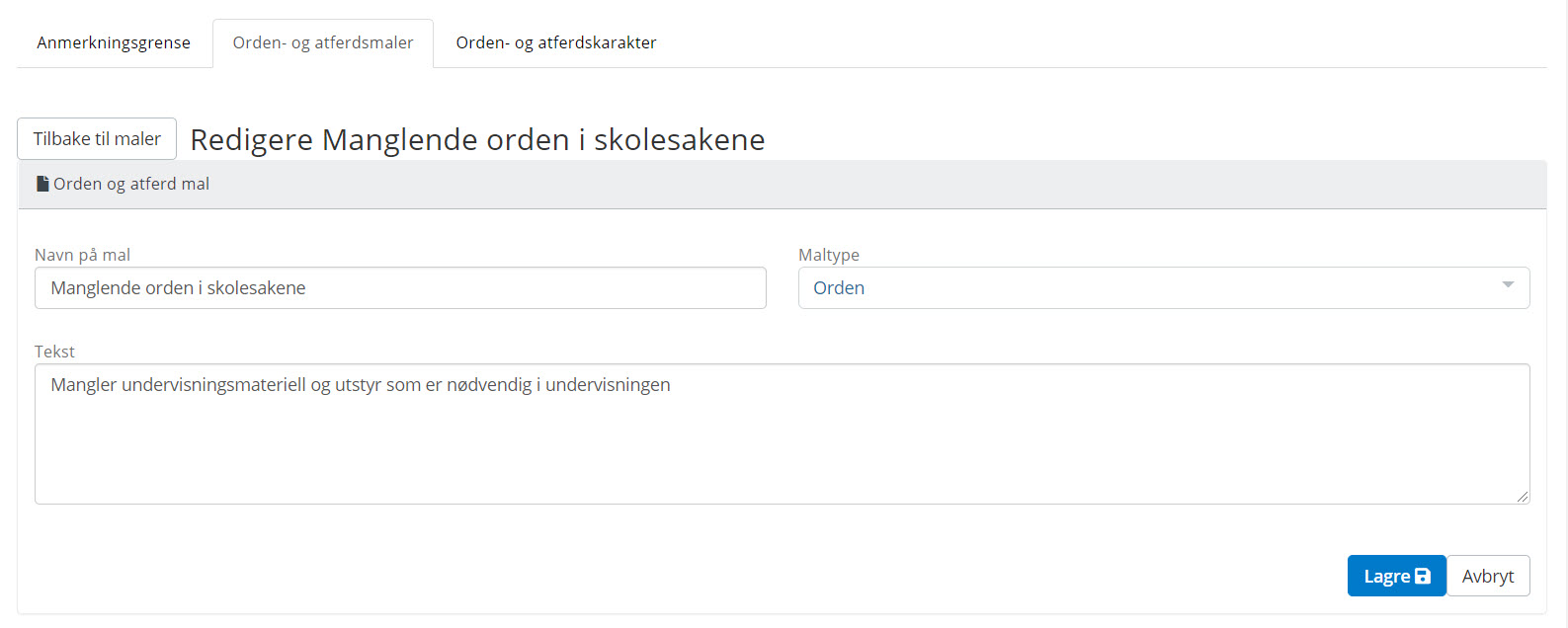
Task: Click the Navn på mal label
Action: (x=82, y=255)
